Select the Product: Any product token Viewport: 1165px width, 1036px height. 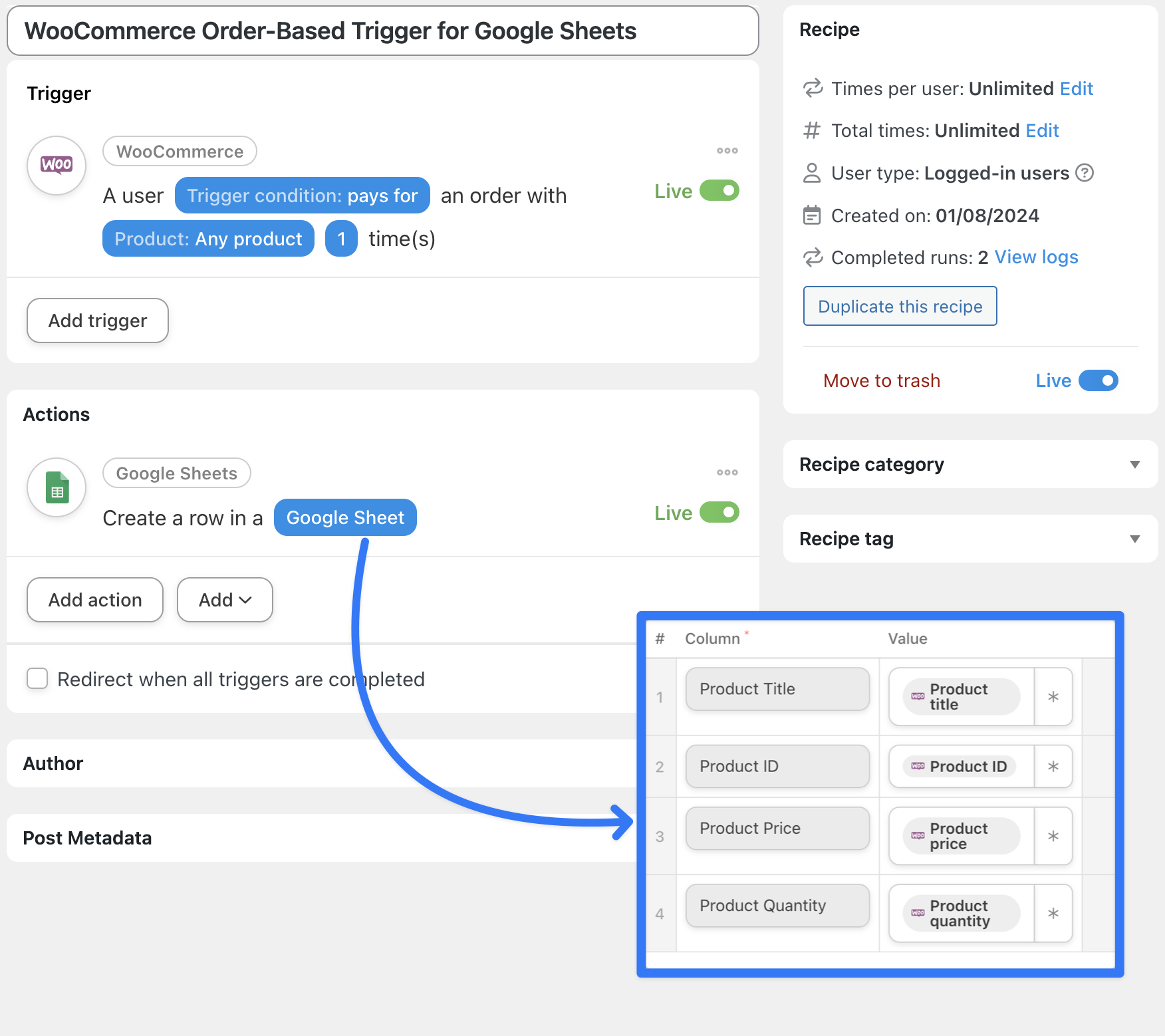[x=208, y=239]
